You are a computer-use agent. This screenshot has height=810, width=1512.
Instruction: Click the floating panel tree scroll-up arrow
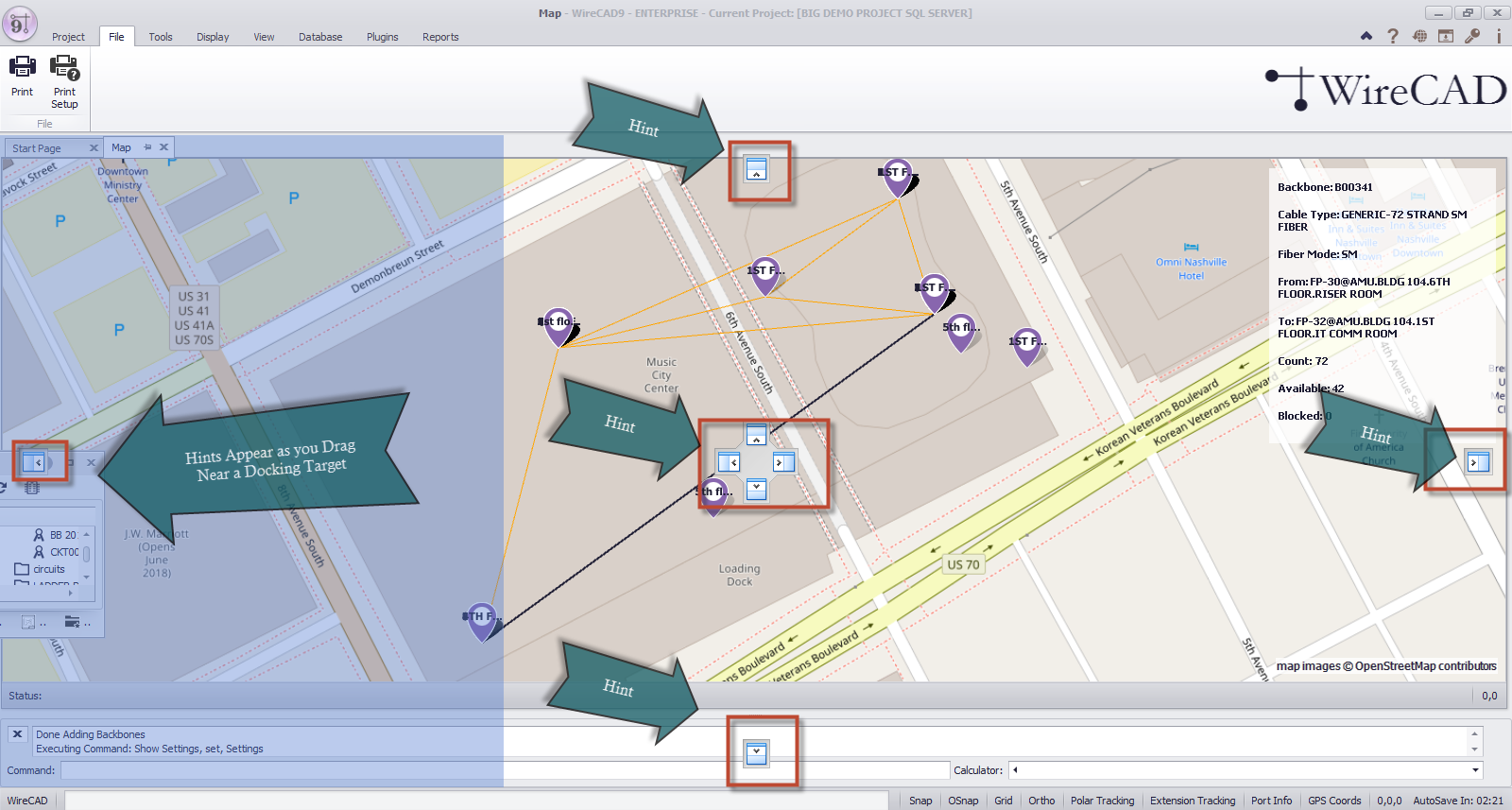click(x=86, y=535)
